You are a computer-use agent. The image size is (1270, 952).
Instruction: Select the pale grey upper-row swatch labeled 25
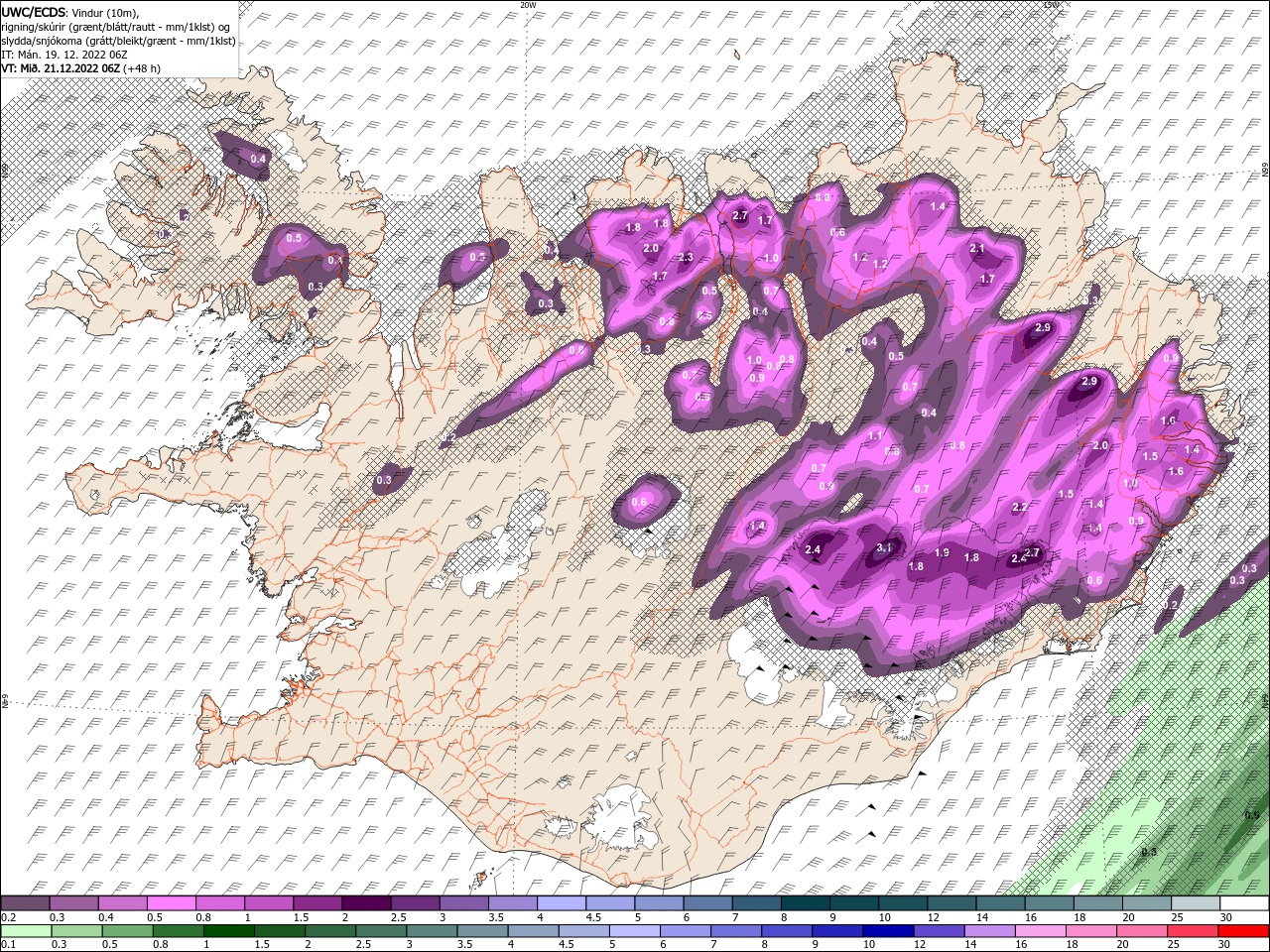1195,903
